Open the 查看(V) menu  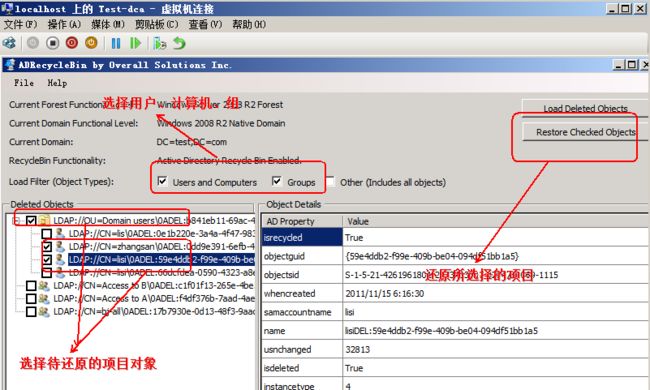205,24
